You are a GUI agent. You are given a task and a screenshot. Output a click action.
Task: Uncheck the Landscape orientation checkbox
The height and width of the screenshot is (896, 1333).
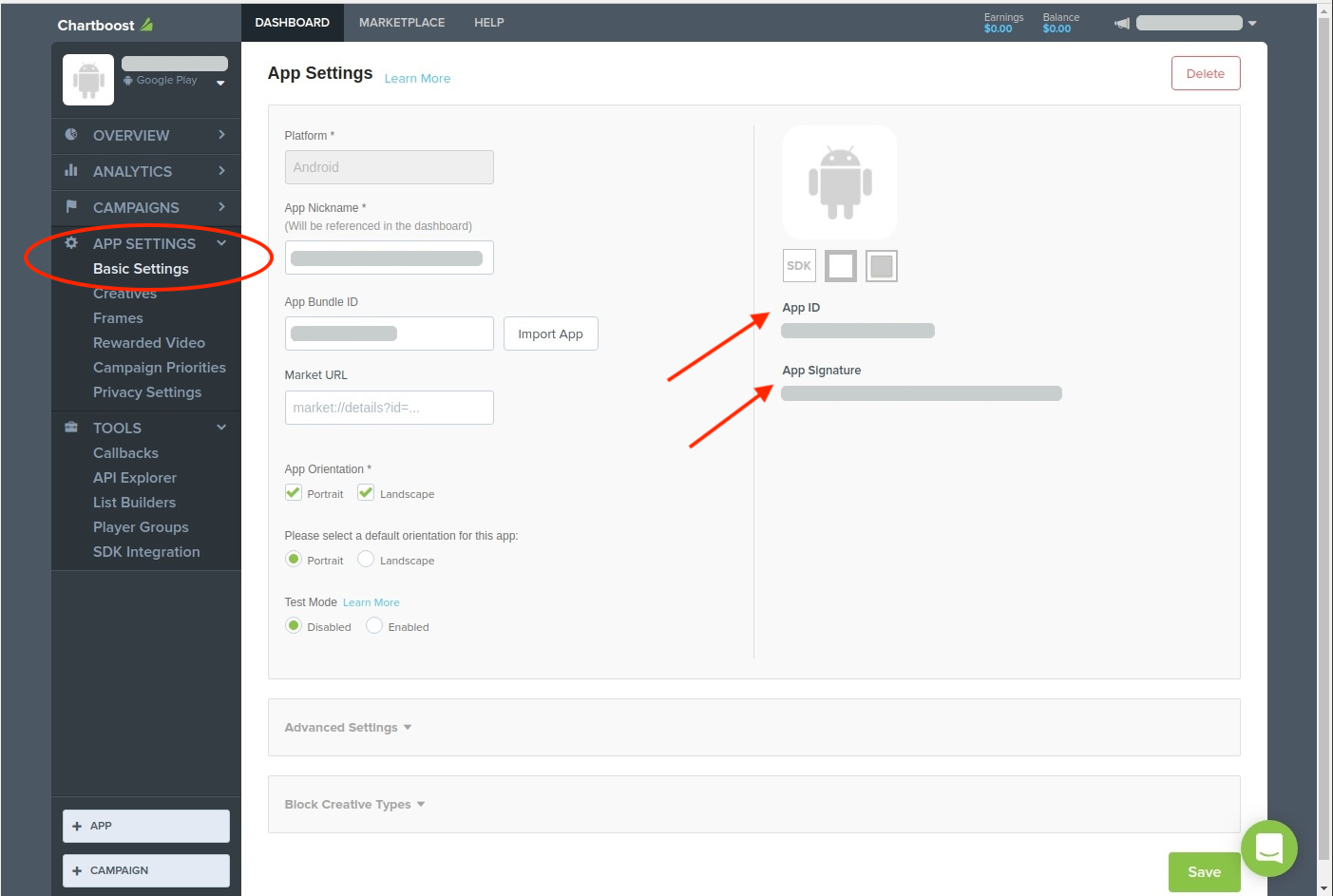[366, 492]
